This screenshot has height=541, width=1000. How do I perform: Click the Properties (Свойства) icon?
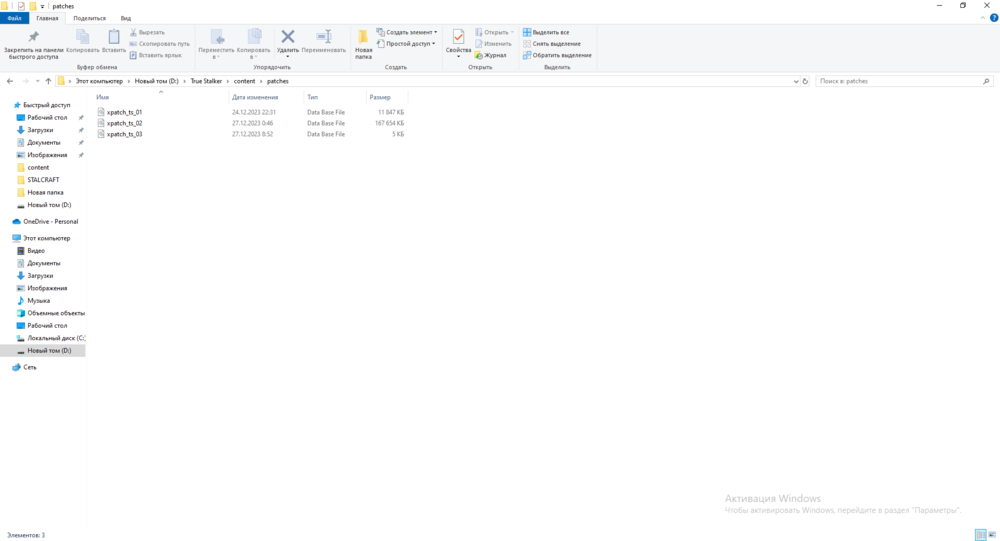click(458, 37)
